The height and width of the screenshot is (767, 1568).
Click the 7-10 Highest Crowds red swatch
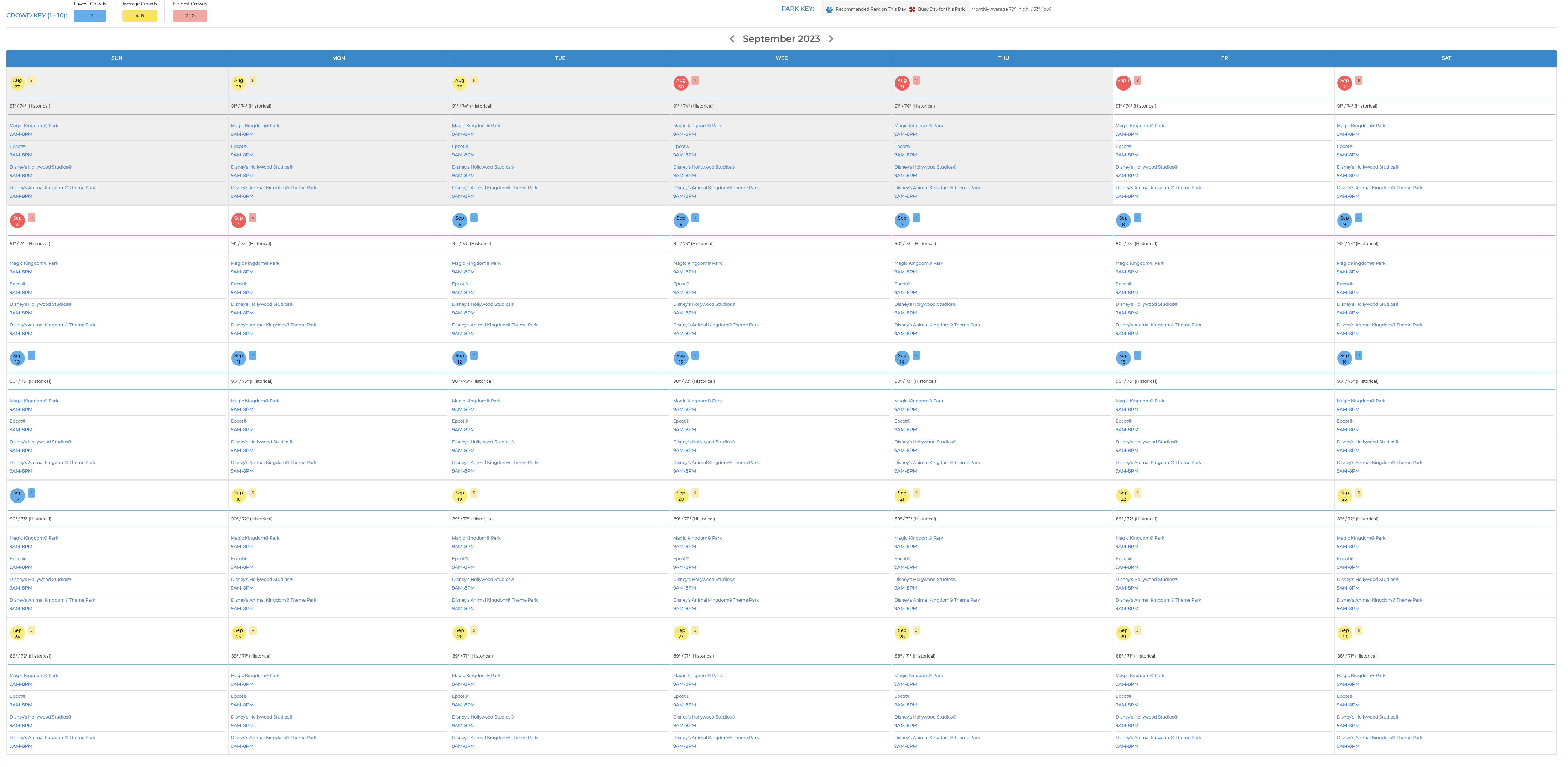pos(190,16)
